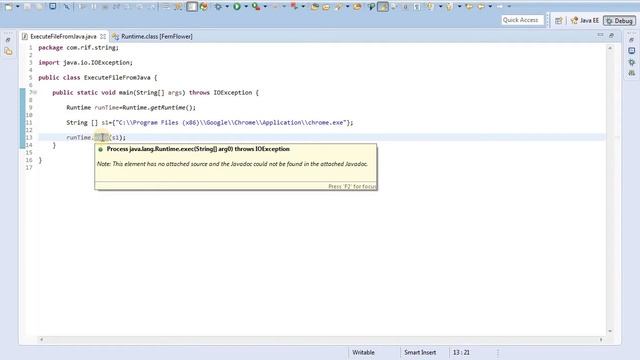Image resolution: width=640 pixels, height=360 pixels.
Task: Toggle Show Whitespace Characters icon
Action: click(417, 7)
